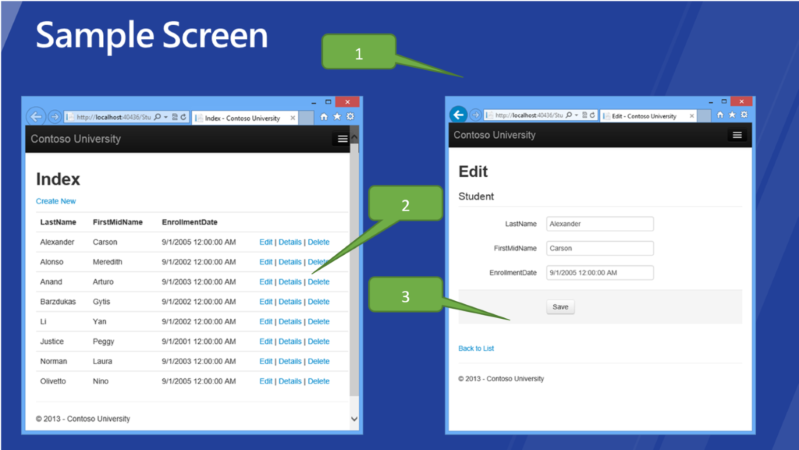Refresh page in Index window address bar
The height and width of the screenshot is (450, 799).
(183, 117)
